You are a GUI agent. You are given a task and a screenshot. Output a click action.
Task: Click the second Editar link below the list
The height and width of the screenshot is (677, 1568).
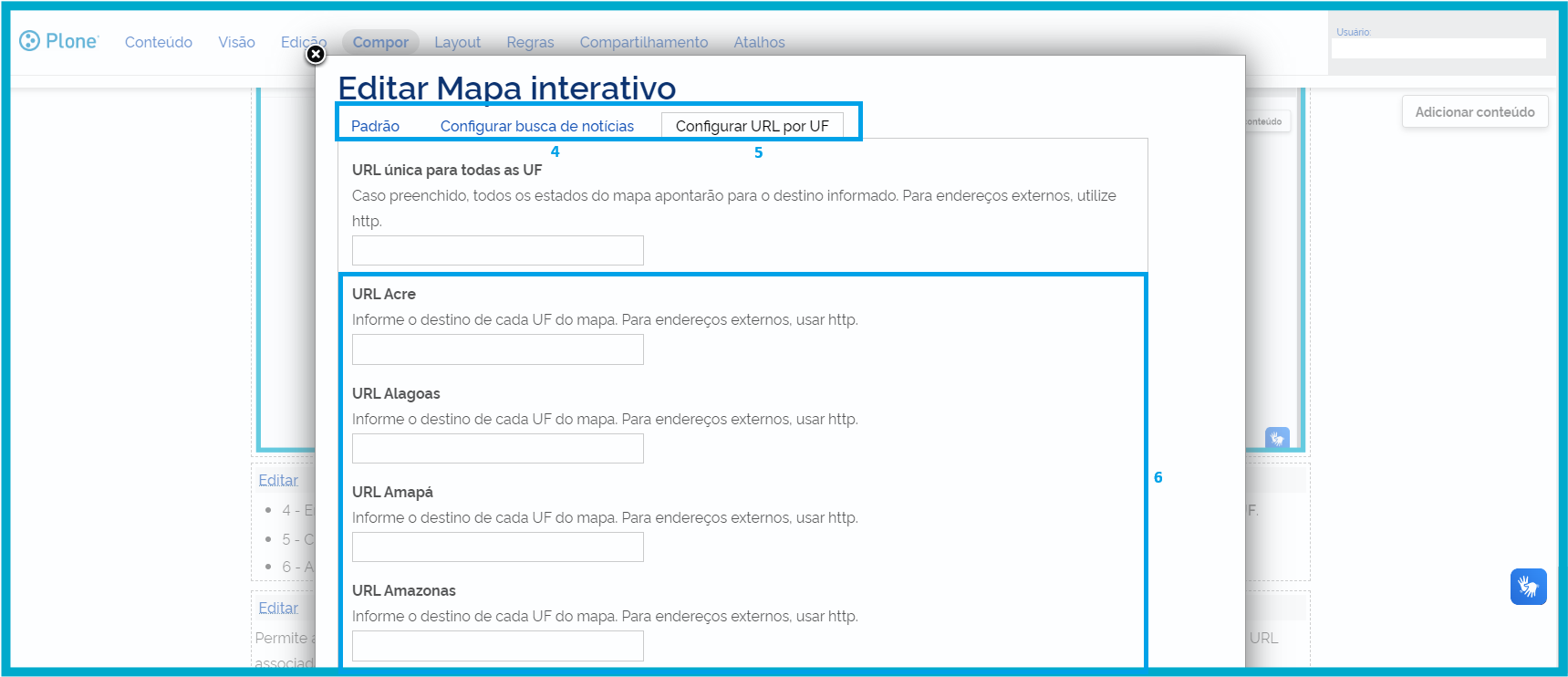click(x=278, y=608)
